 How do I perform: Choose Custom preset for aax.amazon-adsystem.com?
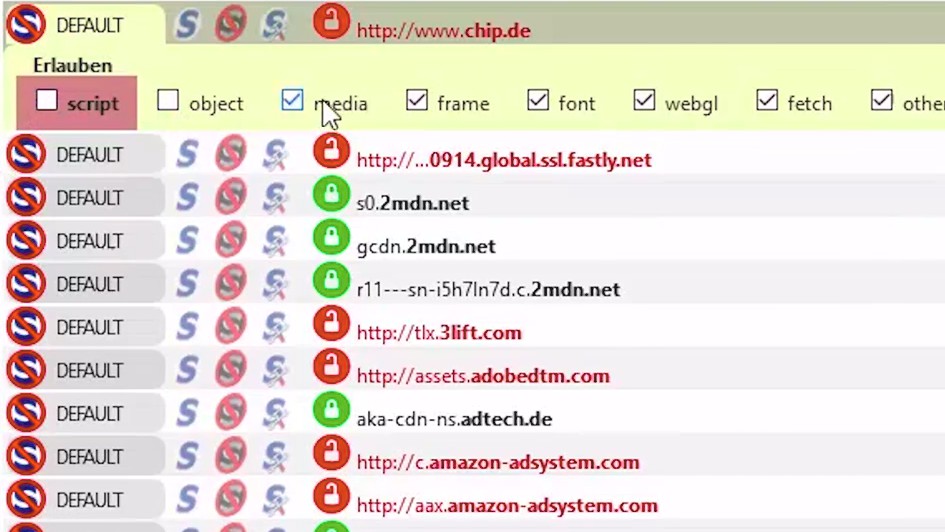click(275, 499)
